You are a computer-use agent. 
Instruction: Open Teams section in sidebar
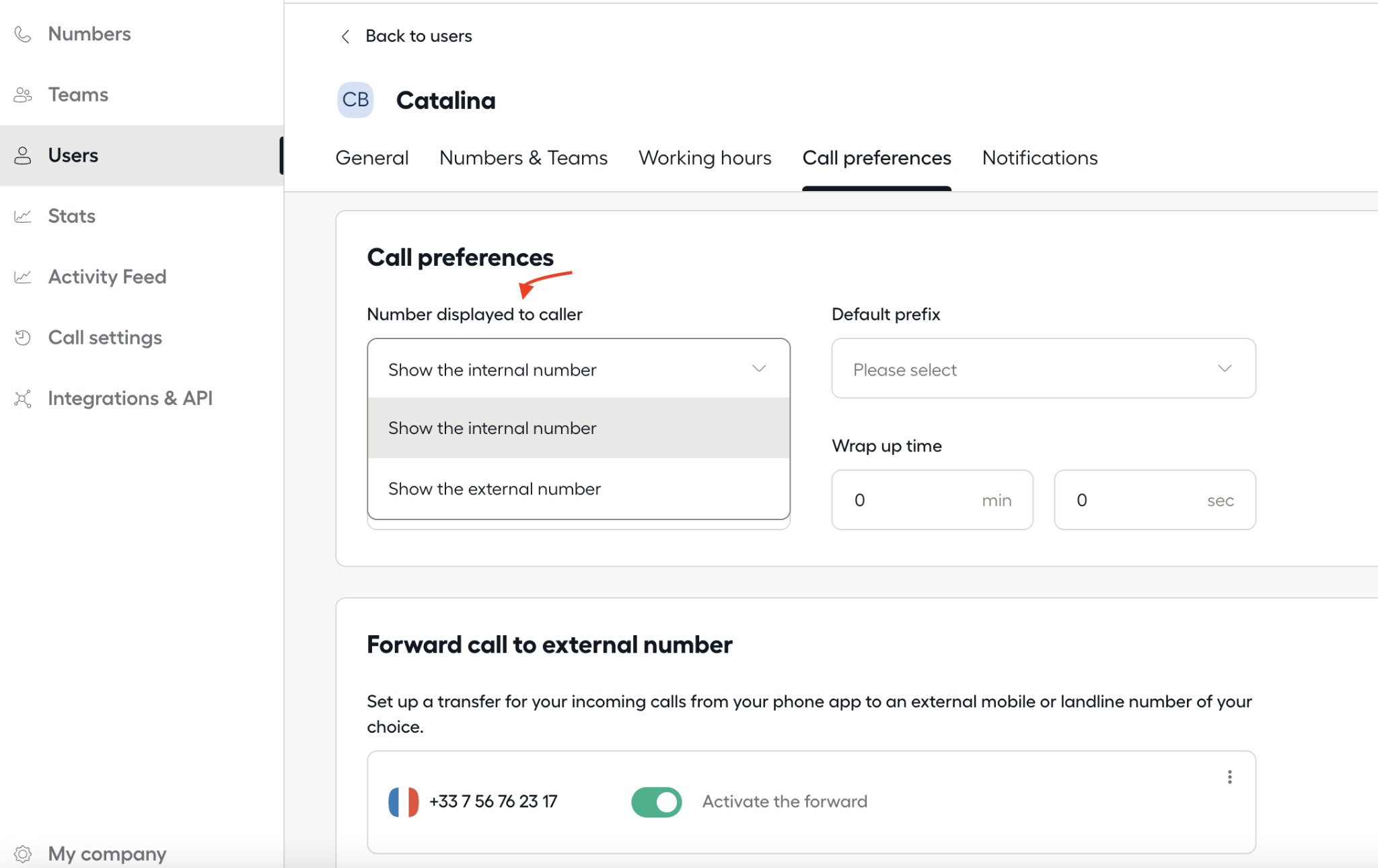[x=141, y=95]
